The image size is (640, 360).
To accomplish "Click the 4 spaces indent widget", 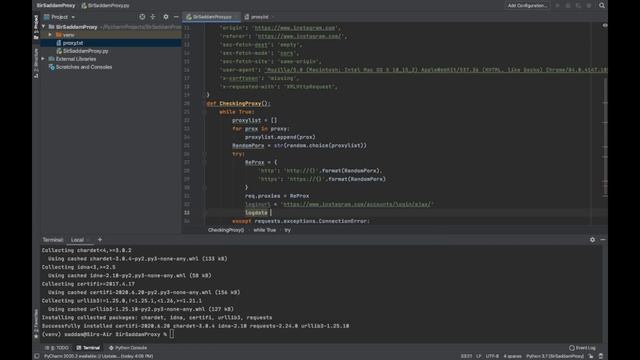I will [512, 356].
